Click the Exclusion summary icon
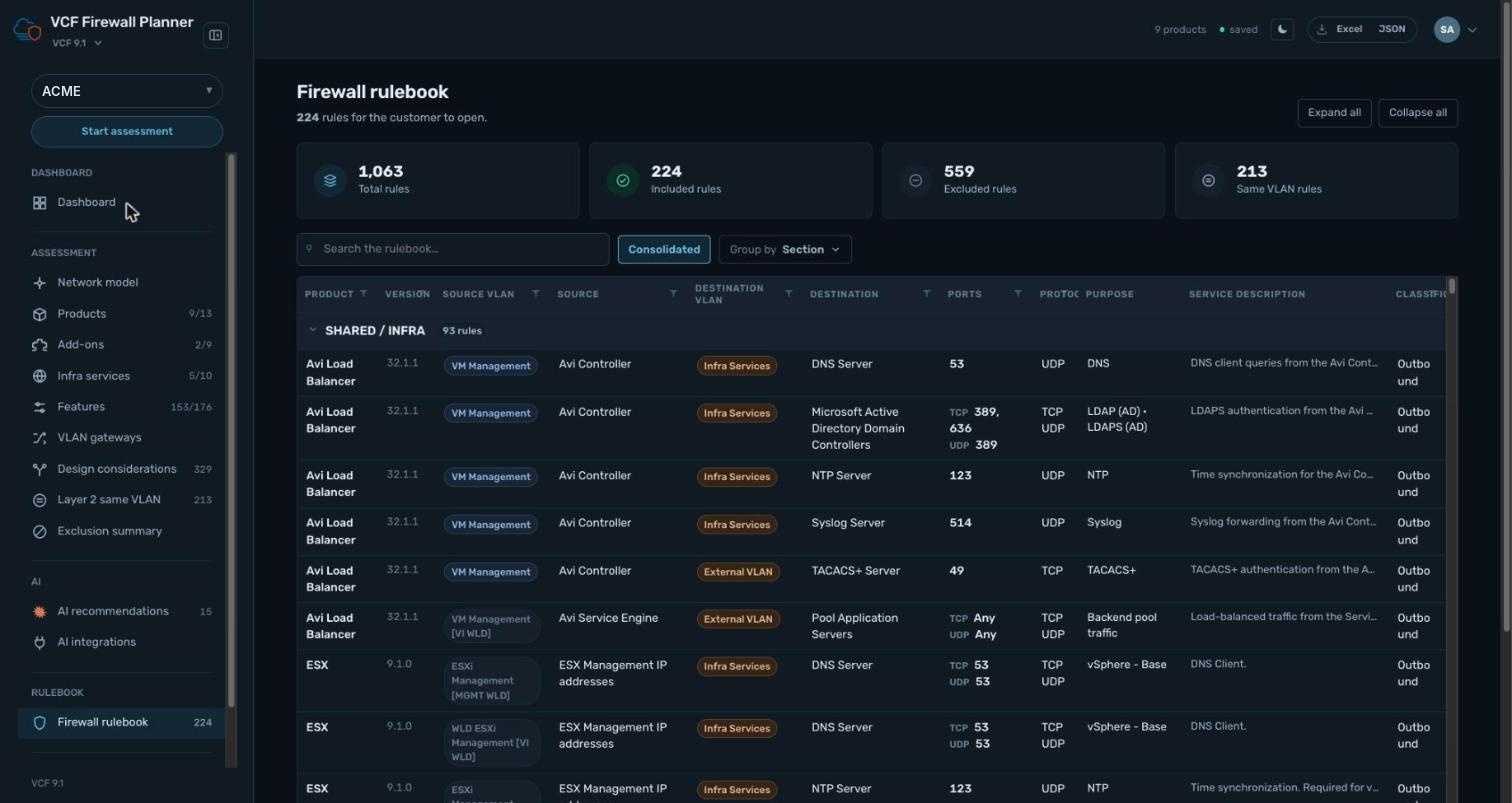Viewport: 1512px width, 803px height. point(40,532)
